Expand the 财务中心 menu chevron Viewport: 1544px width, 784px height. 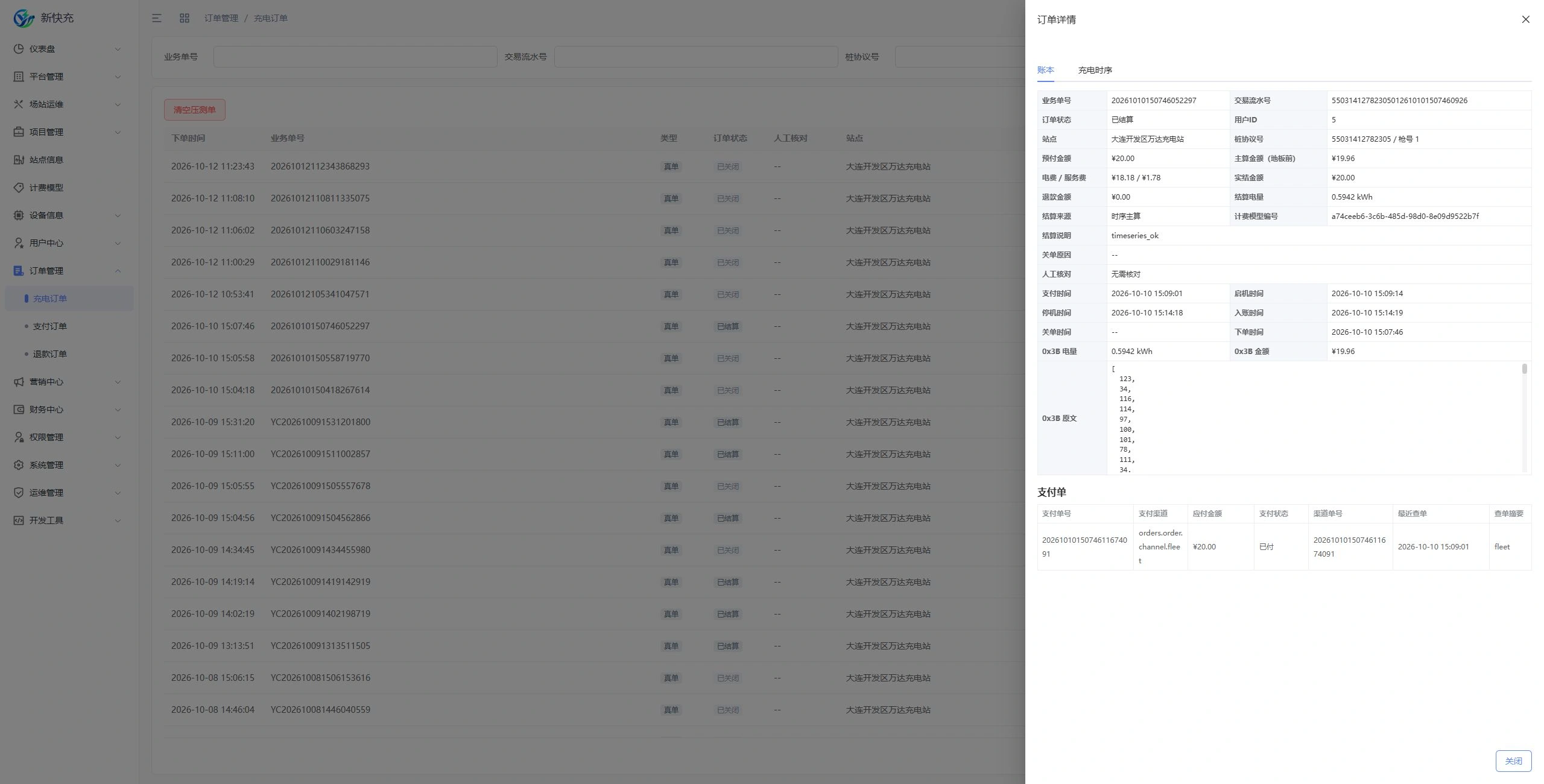(118, 409)
